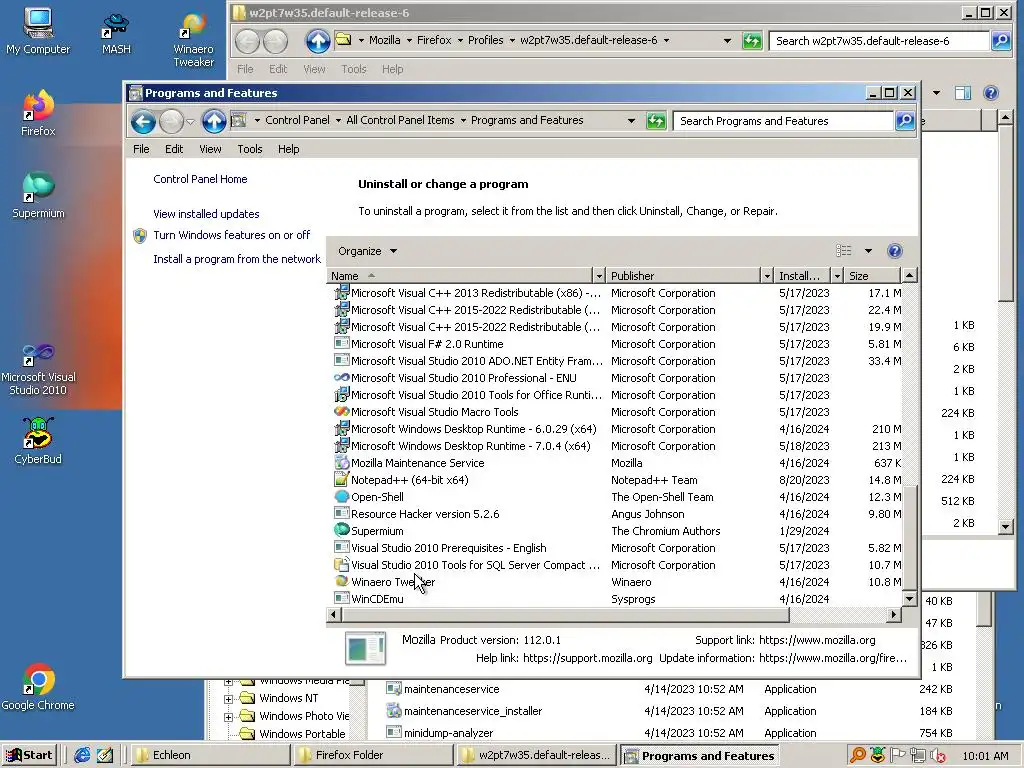Select Mozilla Maintenance Service icon row
Viewport: 1024px width, 768px height.
[342, 462]
